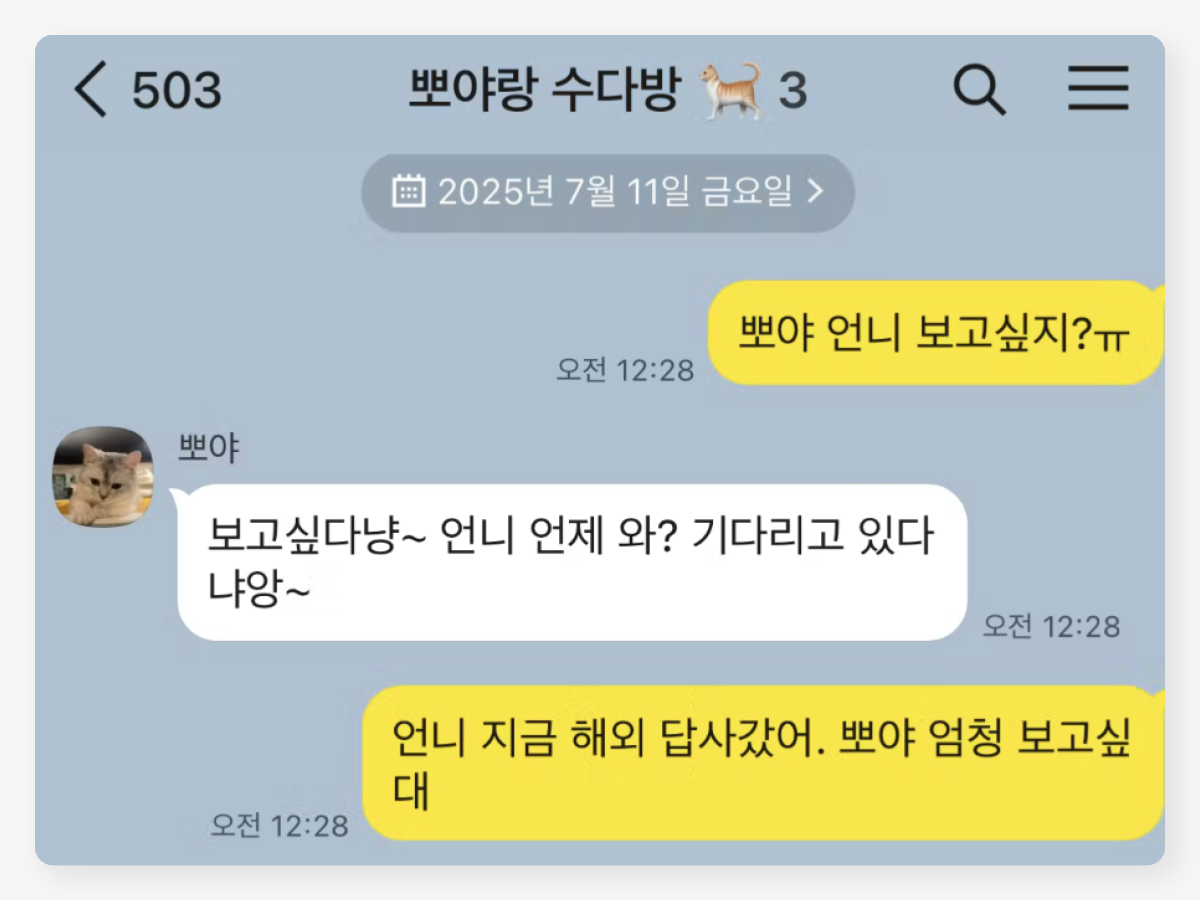The image size is (1200, 900).
Task: Click timestamp beside 해외 답사갔어 message
Action: tap(279, 825)
